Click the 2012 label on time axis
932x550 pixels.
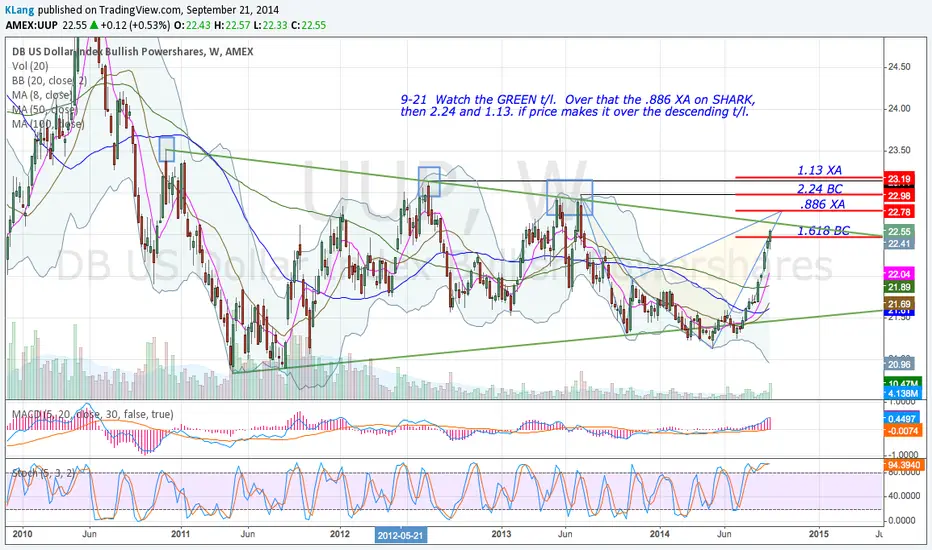pos(340,533)
